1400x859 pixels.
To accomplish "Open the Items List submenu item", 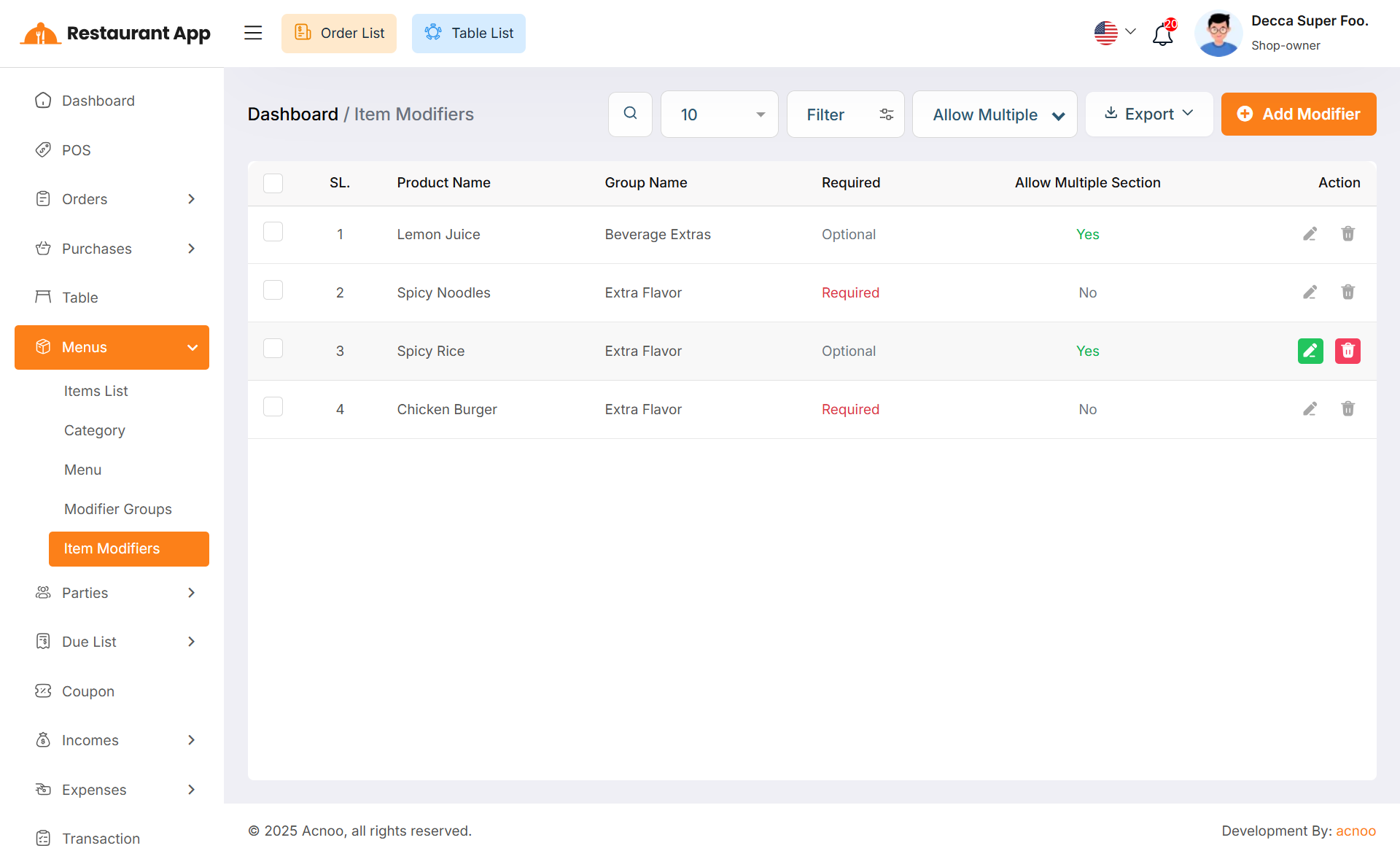I will [96, 391].
